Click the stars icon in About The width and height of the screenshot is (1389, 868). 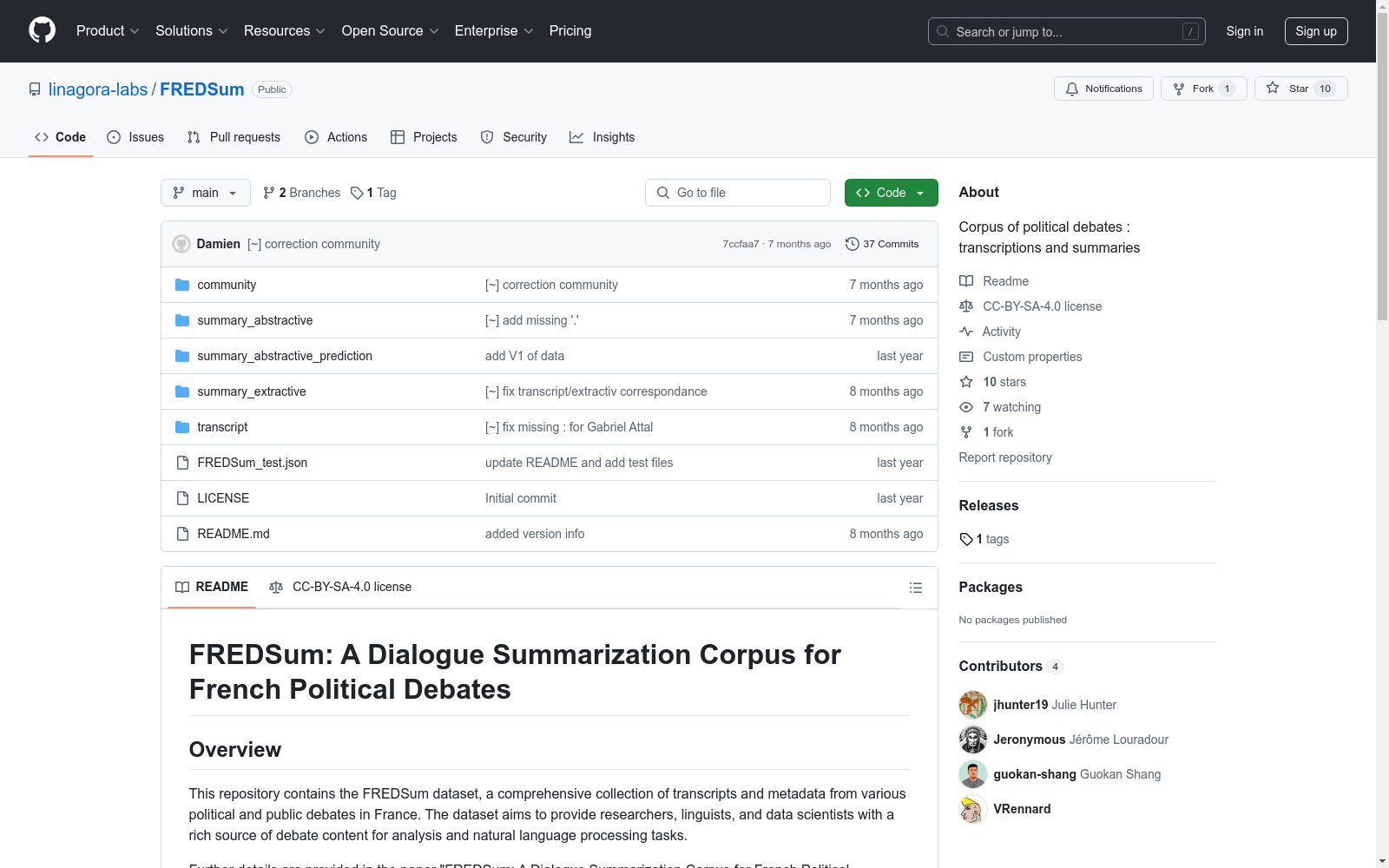tap(966, 382)
